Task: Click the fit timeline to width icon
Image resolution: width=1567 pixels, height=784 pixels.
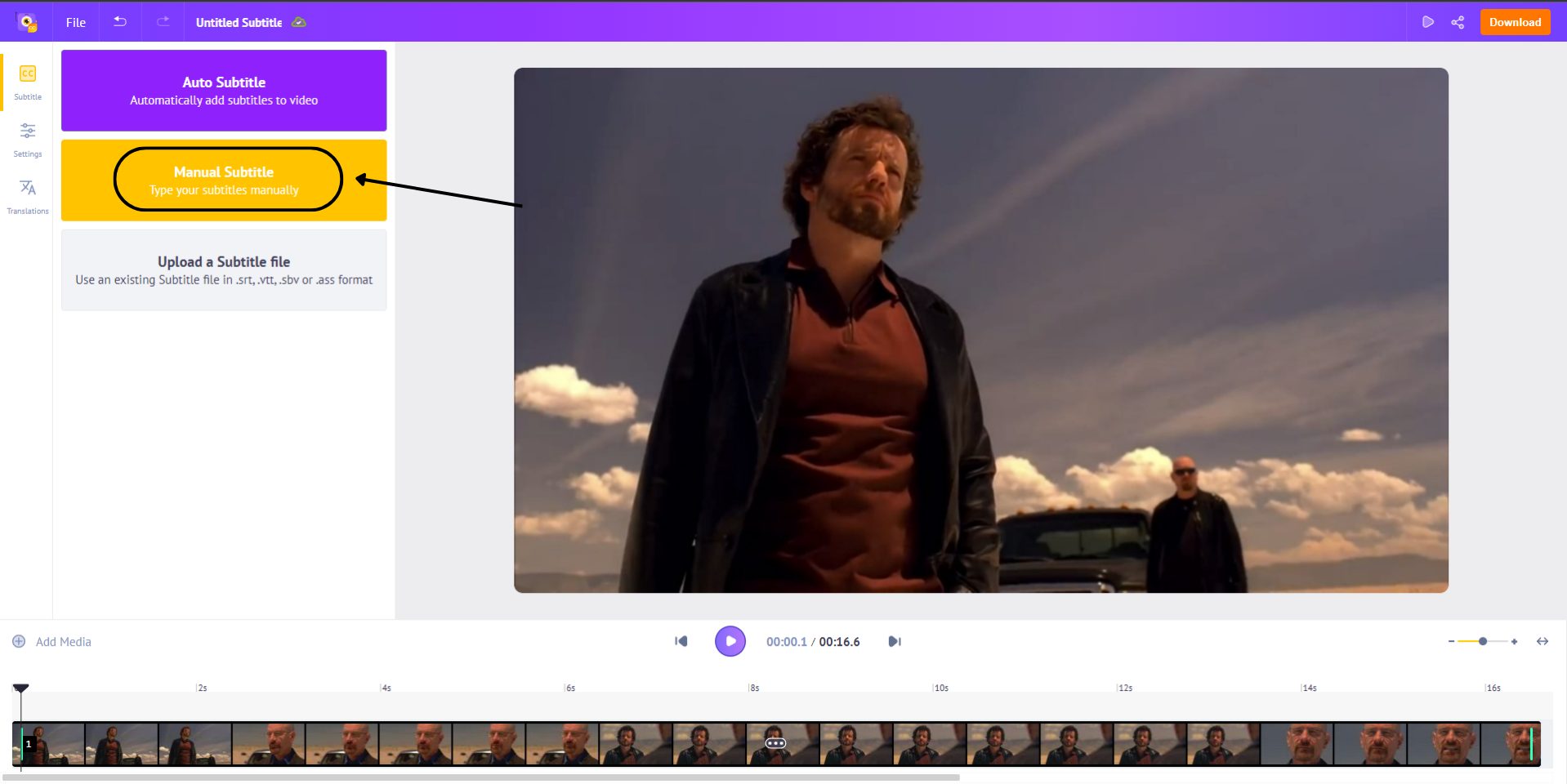Action: pyautogui.click(x=1542, y=642)
